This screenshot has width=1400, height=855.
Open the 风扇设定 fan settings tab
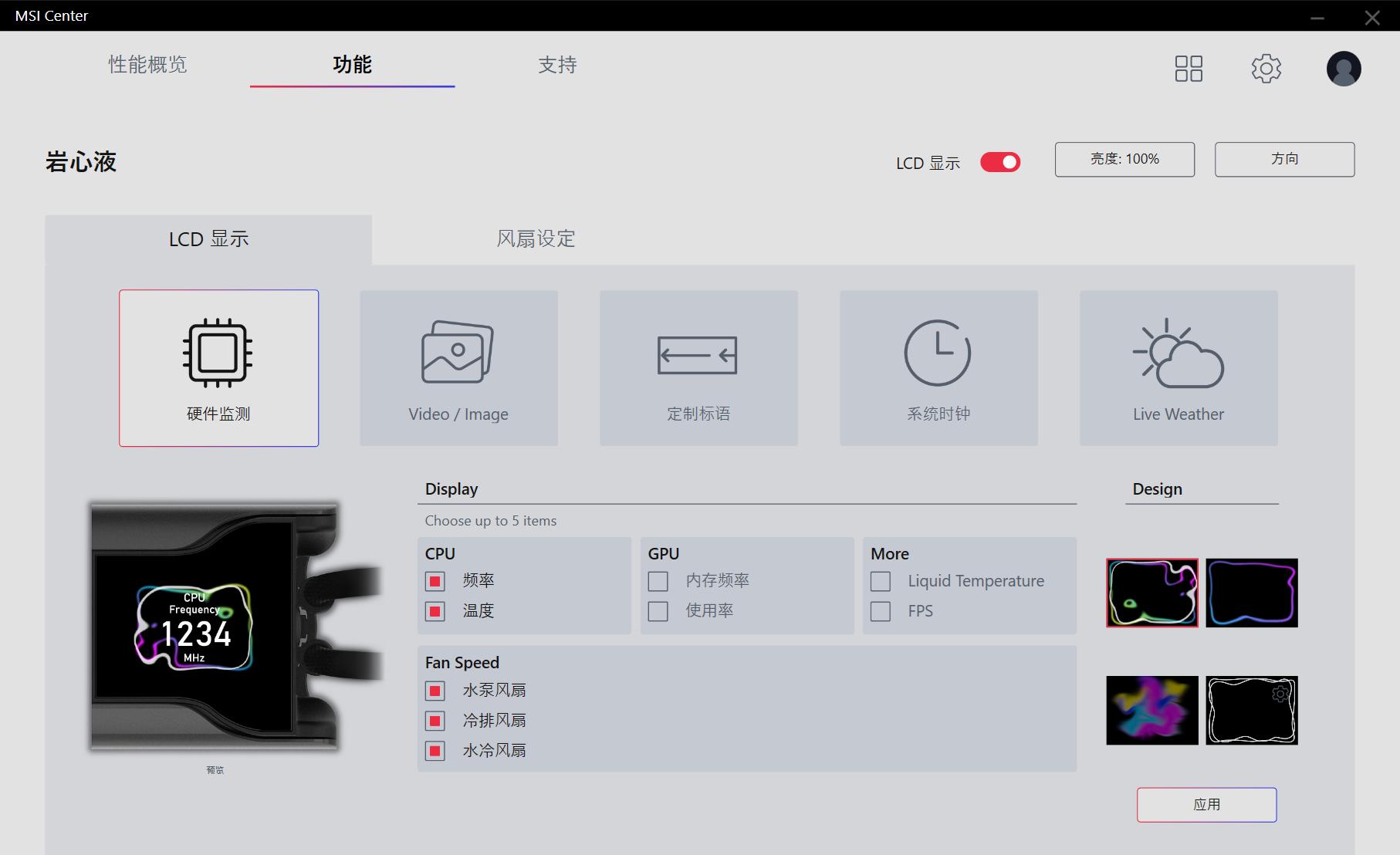click(x=536, y=238)
